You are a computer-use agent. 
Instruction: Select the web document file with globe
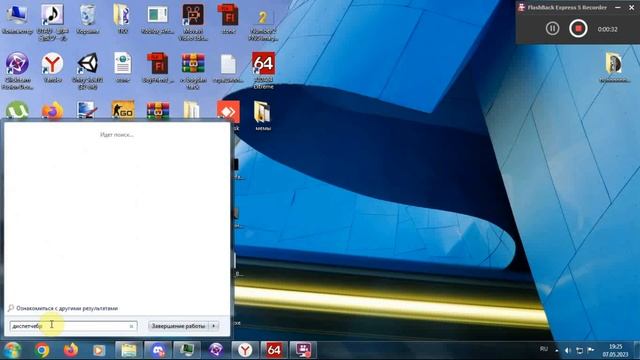coord(122,67)
